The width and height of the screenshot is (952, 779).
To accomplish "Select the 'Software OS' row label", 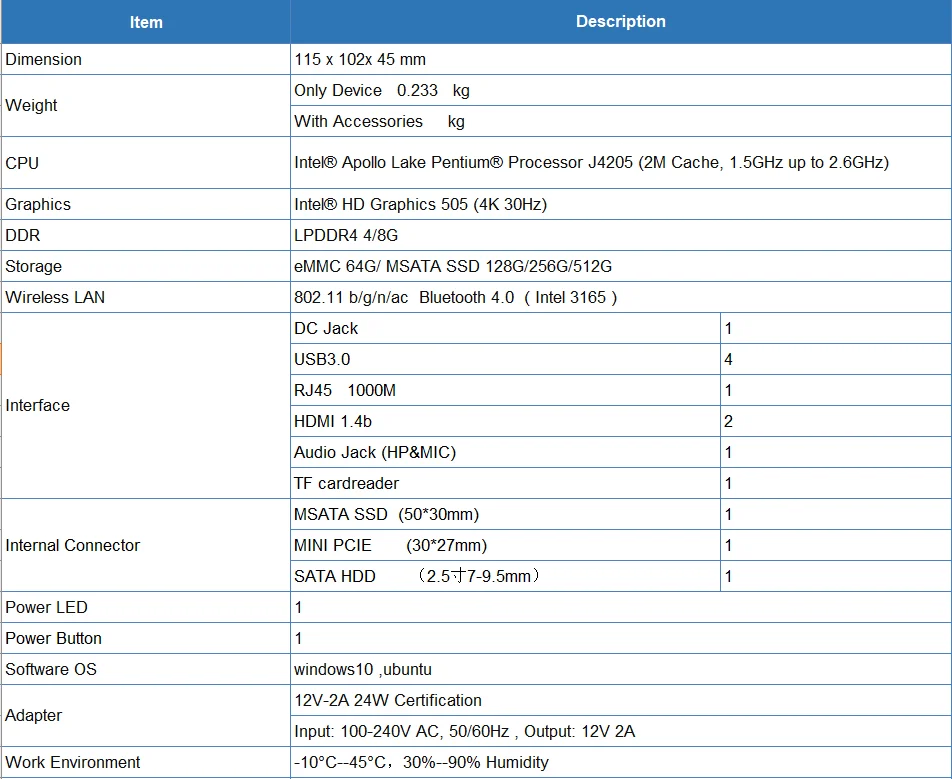I will click(146, 669).
